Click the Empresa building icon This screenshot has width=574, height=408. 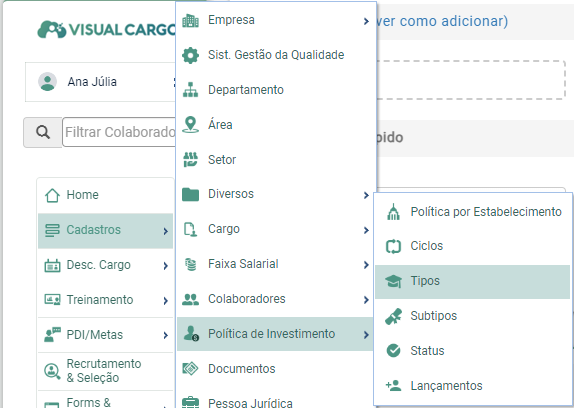[x=190, y=20]
